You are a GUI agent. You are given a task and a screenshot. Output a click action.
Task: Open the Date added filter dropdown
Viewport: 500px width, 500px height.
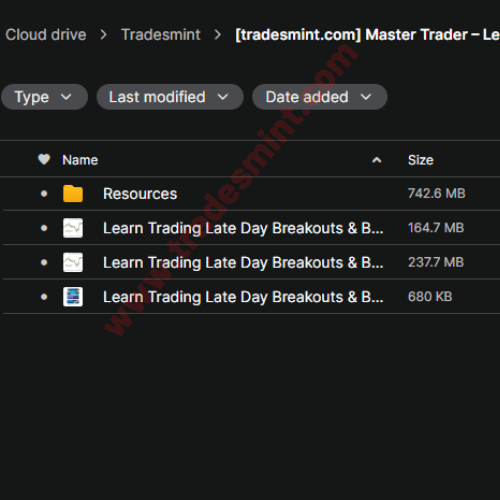tap(320, 97)
